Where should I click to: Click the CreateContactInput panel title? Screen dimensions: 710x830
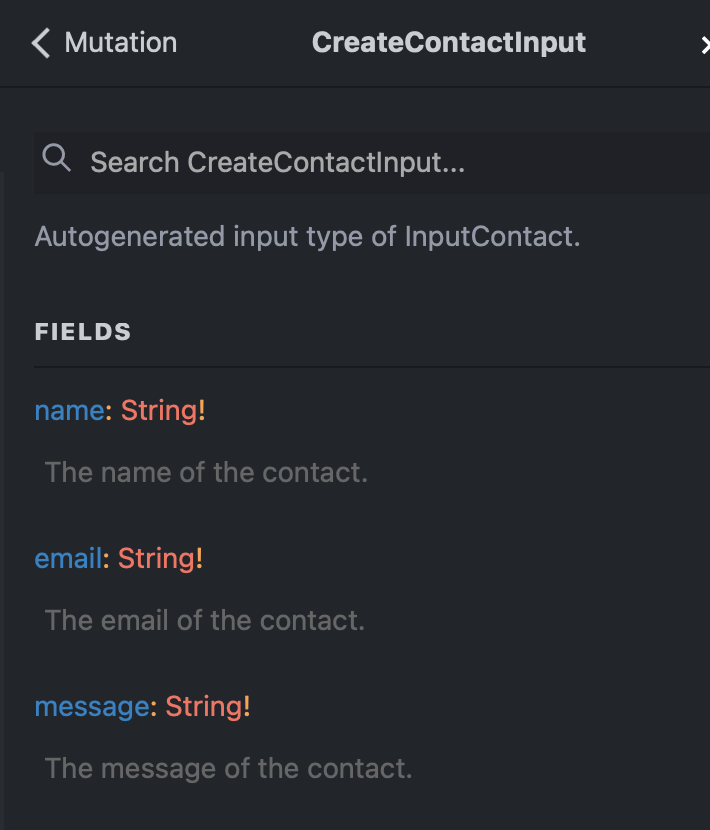[448, 42]
